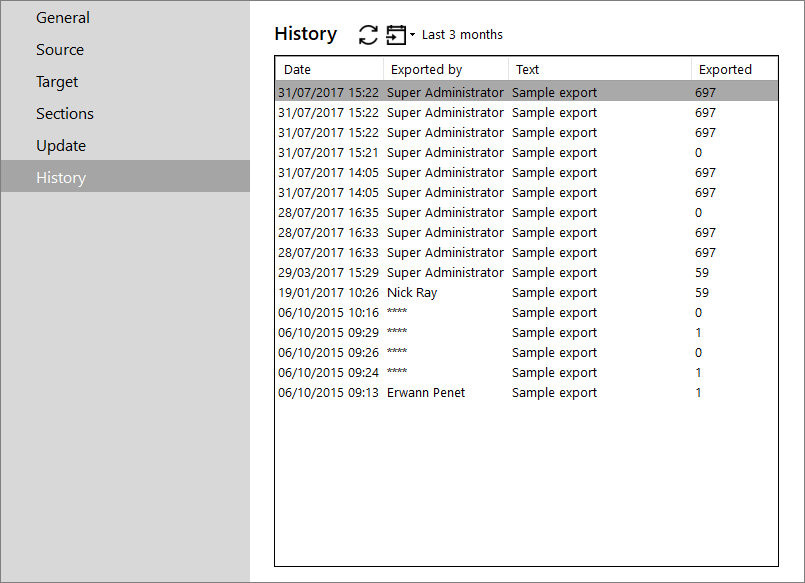Click the refresh history icon
Screen dimensions: 805x583
point(368,35)
